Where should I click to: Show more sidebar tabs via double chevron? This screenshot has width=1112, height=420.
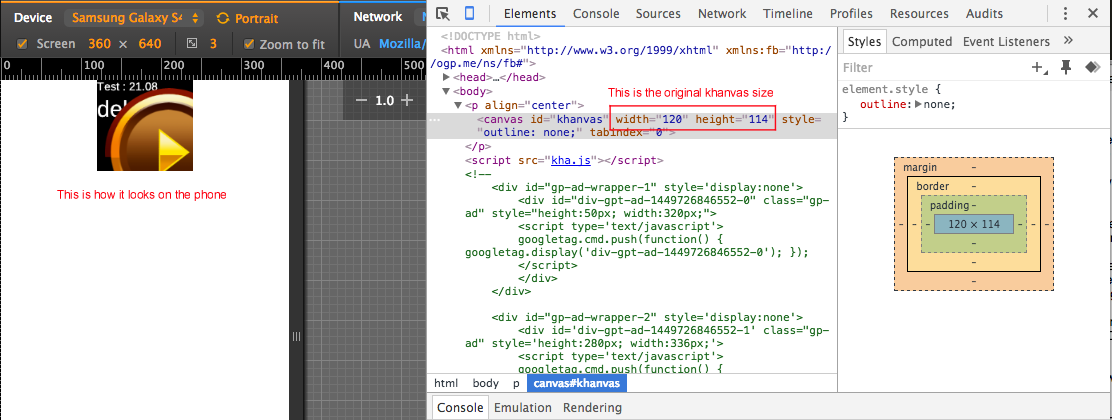pos(1069,40)
